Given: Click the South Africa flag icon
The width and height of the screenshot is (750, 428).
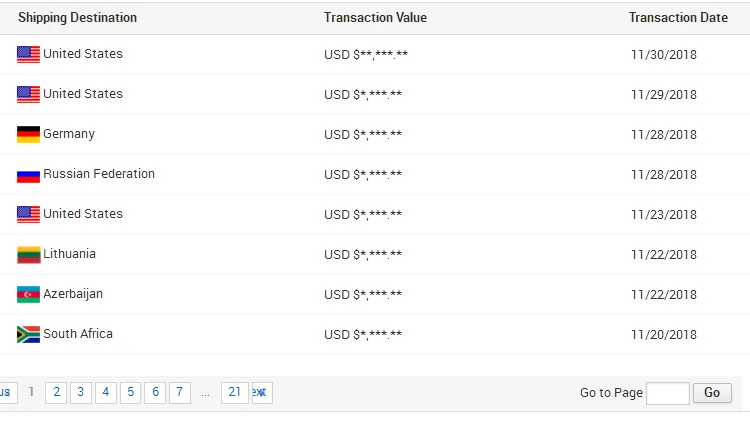Looking at the screenshot, I should 28,335.
